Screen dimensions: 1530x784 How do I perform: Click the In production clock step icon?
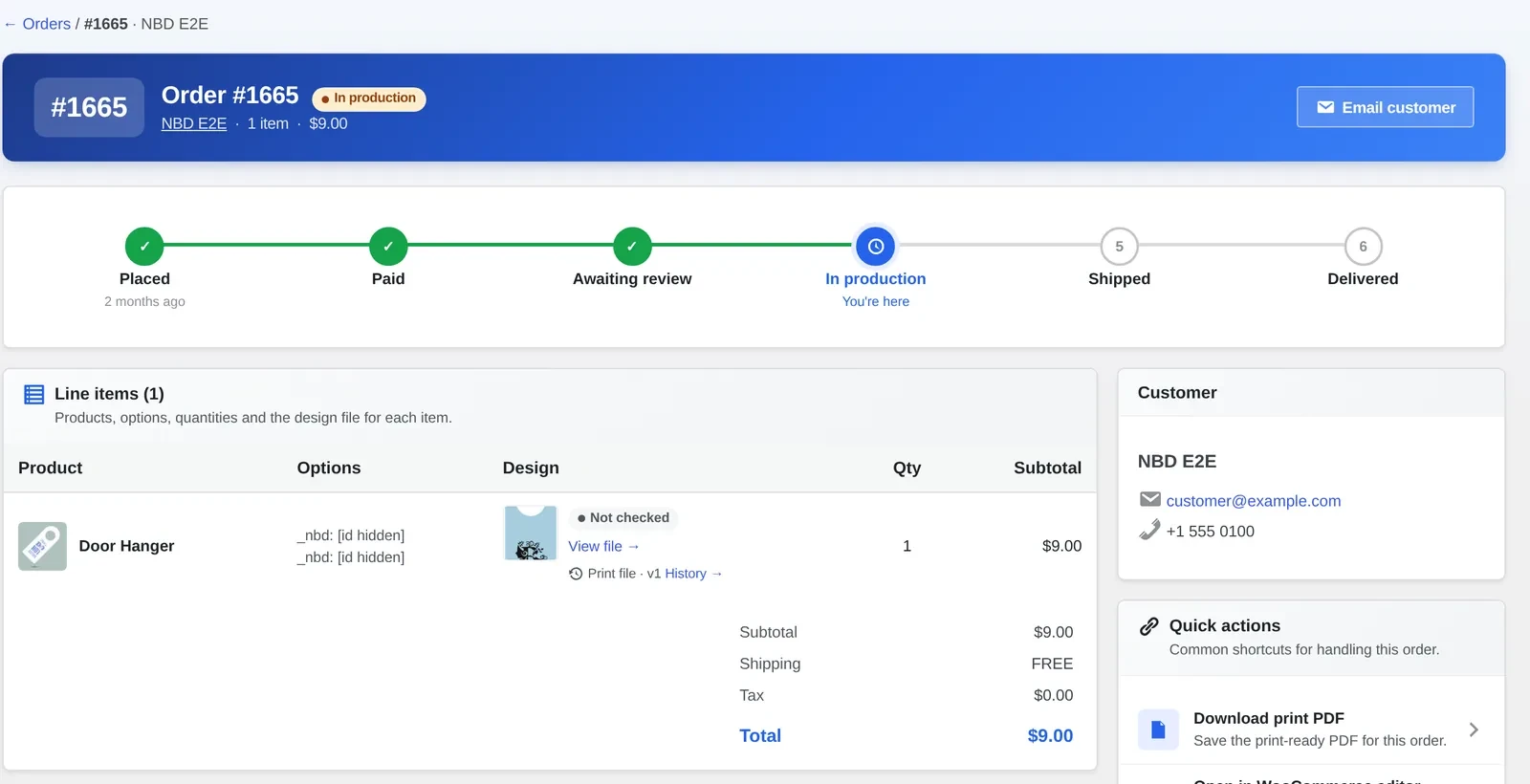(x=876, y=247)
